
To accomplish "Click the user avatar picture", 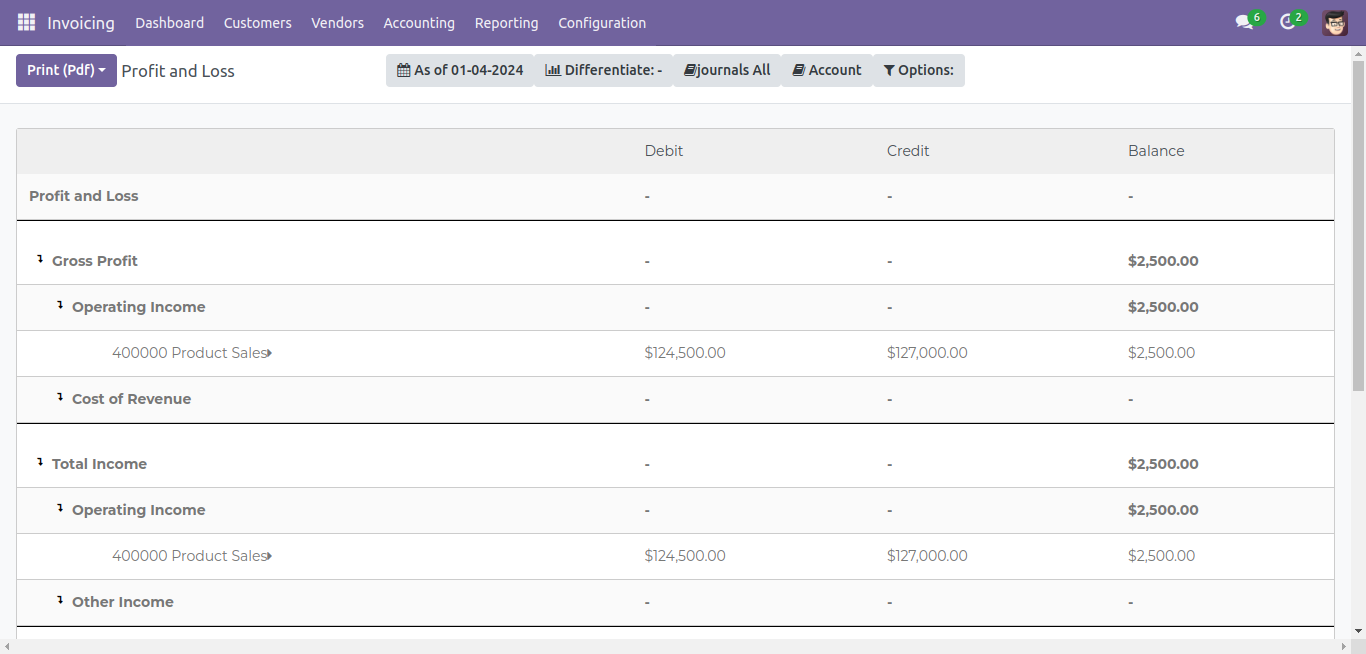I will point(1335,22).
